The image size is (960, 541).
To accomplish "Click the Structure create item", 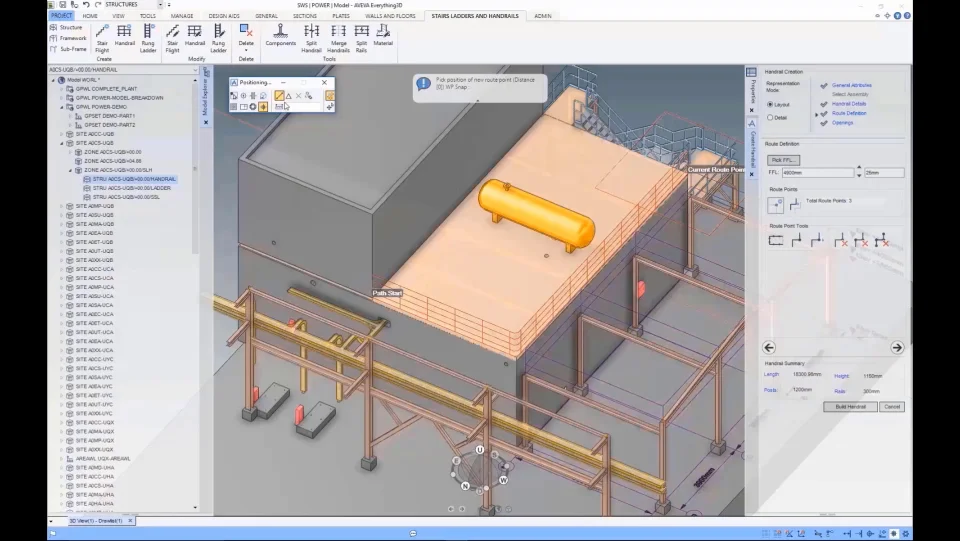I will point(66,28).
